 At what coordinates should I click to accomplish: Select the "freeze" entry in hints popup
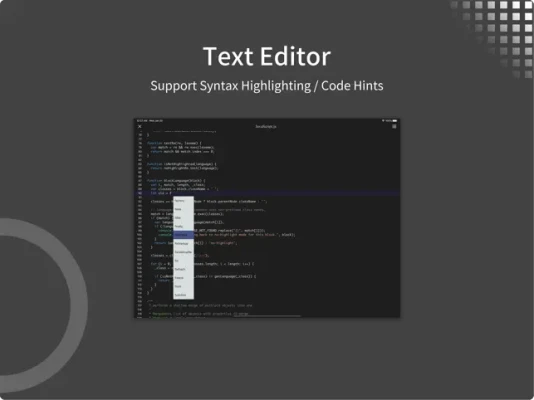[183, 278]
